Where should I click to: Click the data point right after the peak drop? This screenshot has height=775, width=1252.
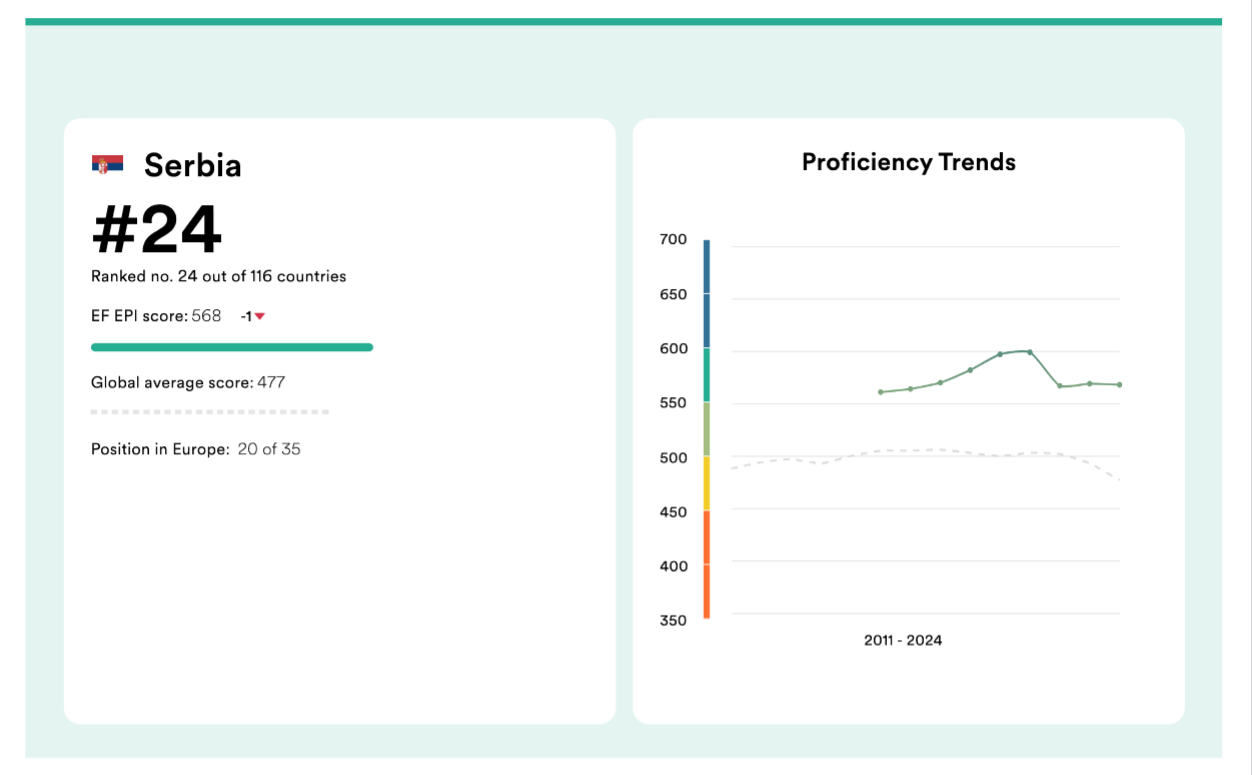tap(1060, 386)
